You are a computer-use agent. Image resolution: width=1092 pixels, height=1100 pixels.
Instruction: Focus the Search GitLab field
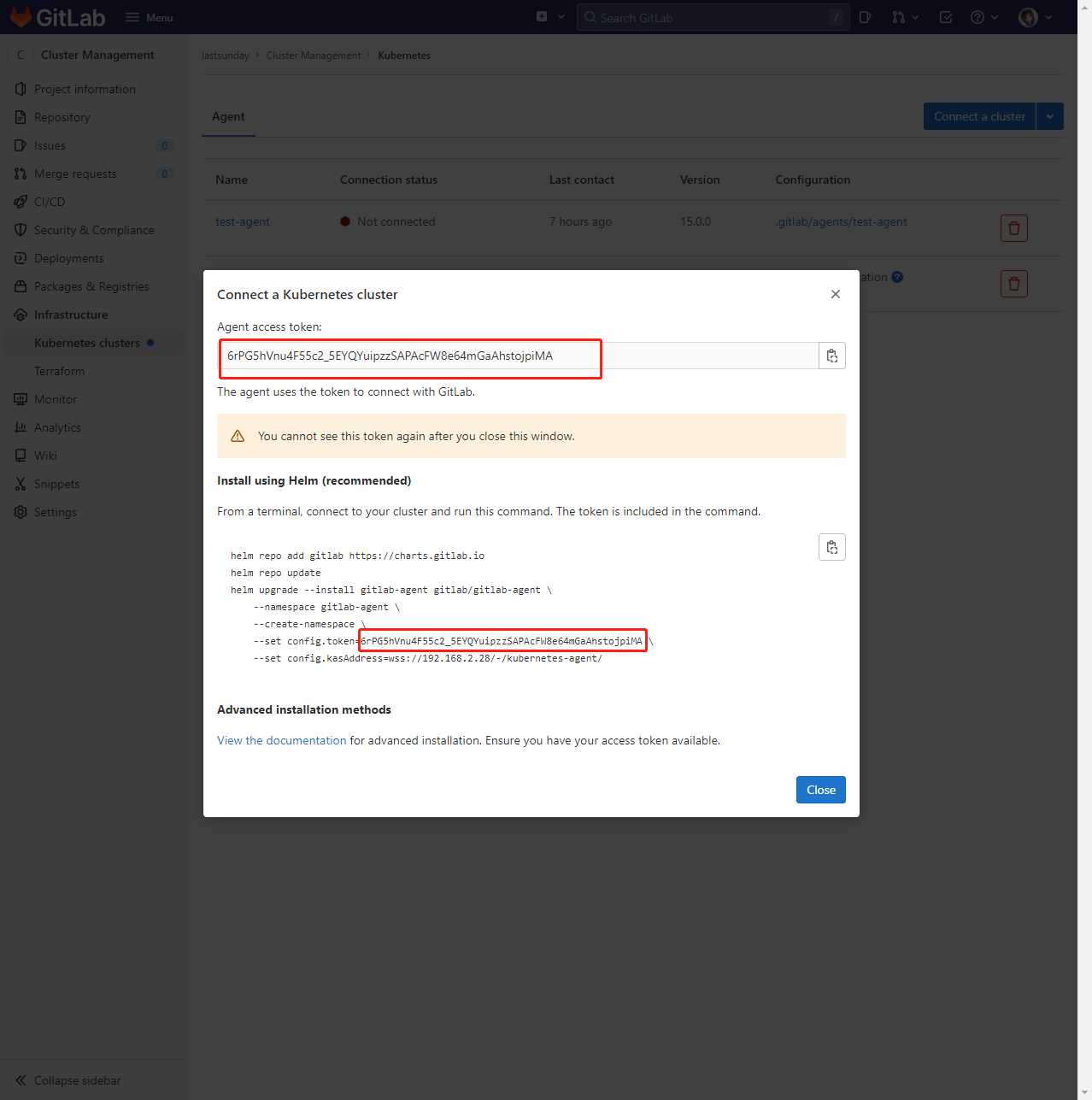coord(713,17)
